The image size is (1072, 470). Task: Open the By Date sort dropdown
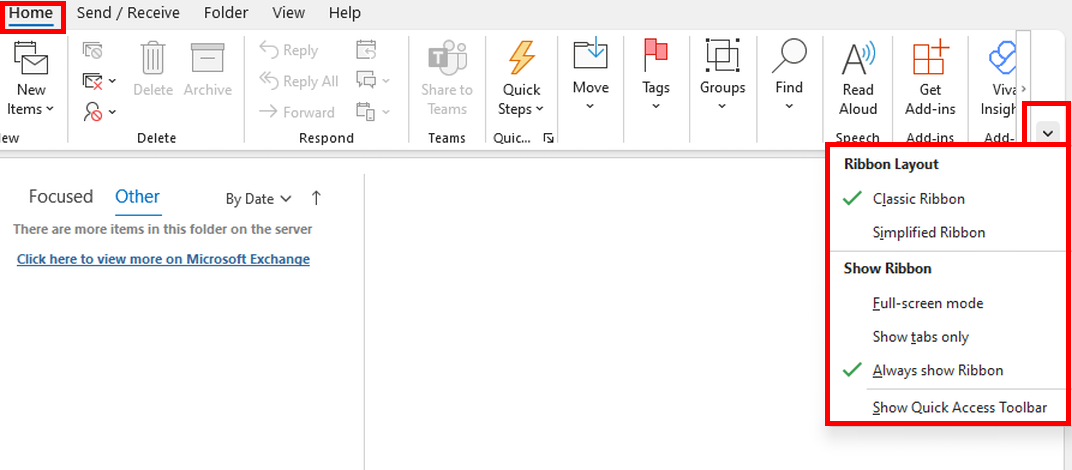pos(258,199)
